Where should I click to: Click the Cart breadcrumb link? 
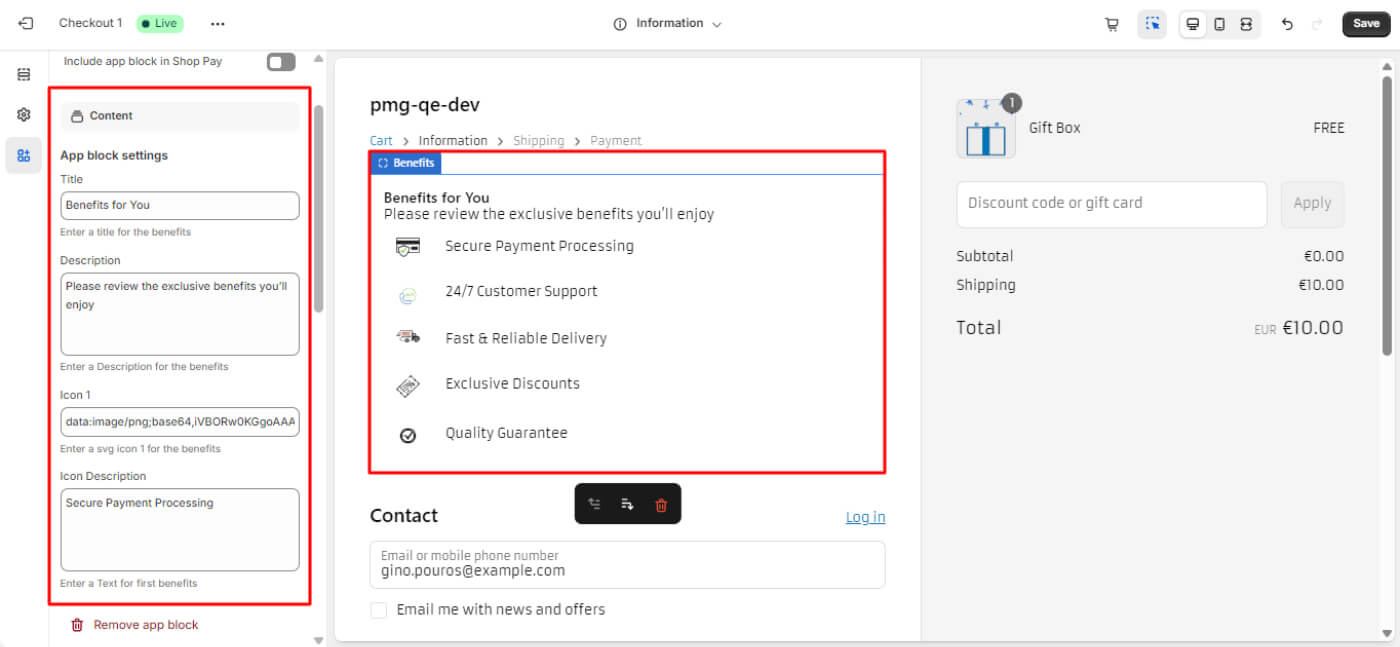pyautogui.click(x=381, y=141)
